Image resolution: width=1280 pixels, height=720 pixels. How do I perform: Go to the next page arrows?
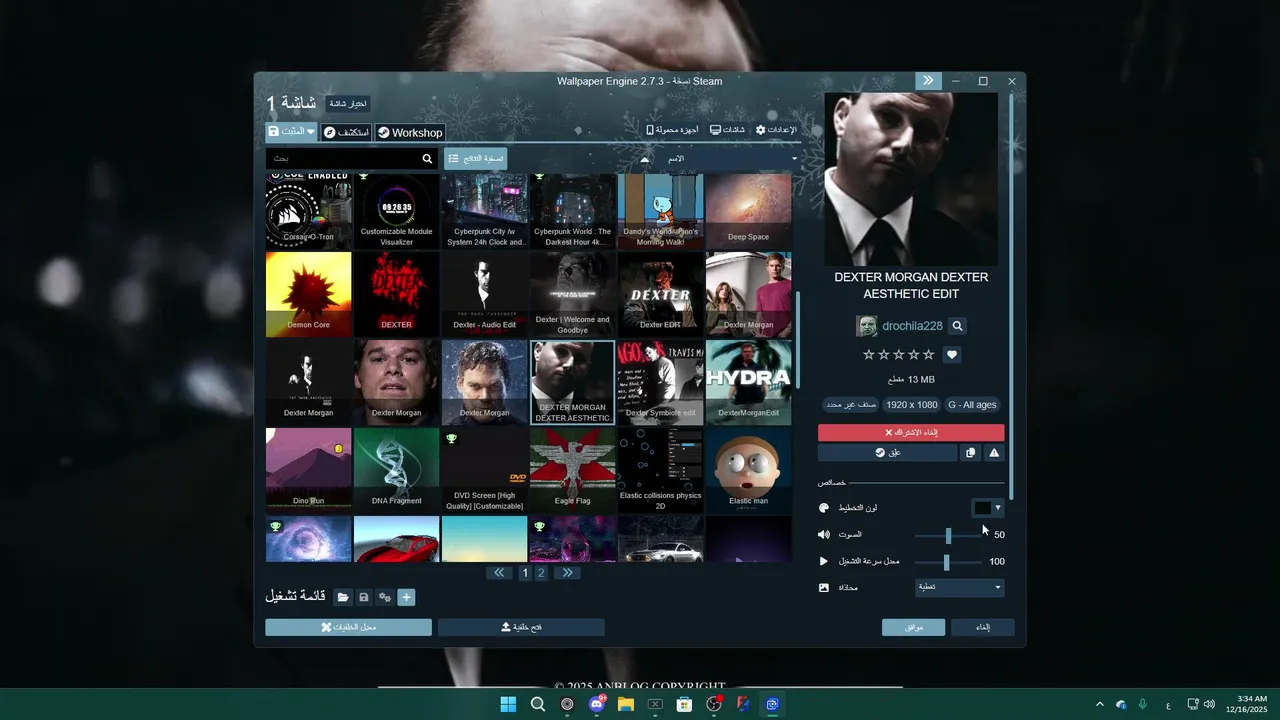point(567,573)
